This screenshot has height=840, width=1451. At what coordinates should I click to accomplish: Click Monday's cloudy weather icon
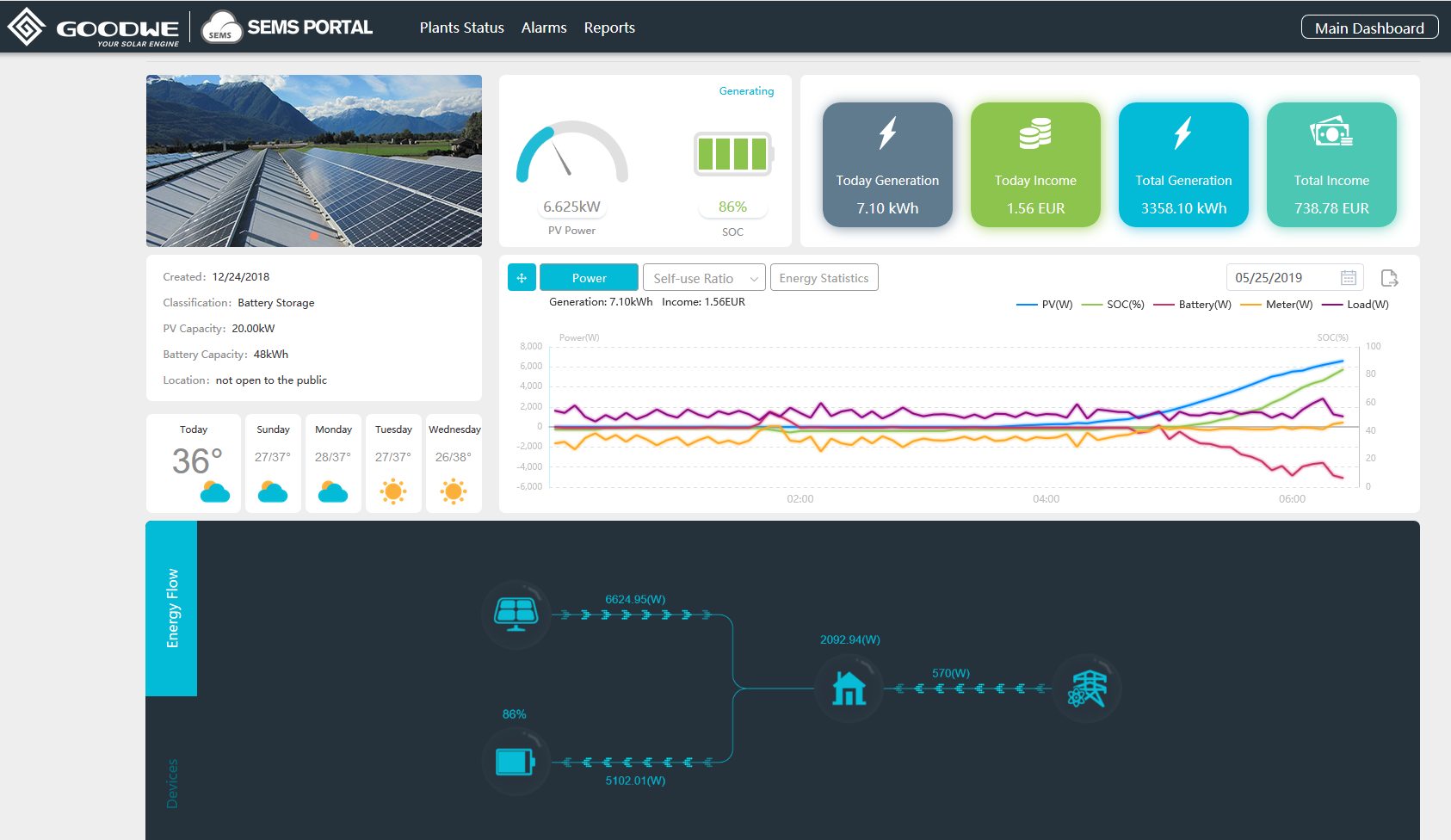333,491
